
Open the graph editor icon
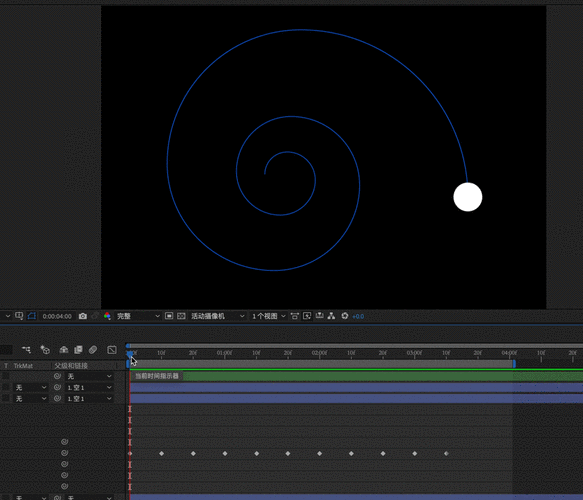click(112, 349)
